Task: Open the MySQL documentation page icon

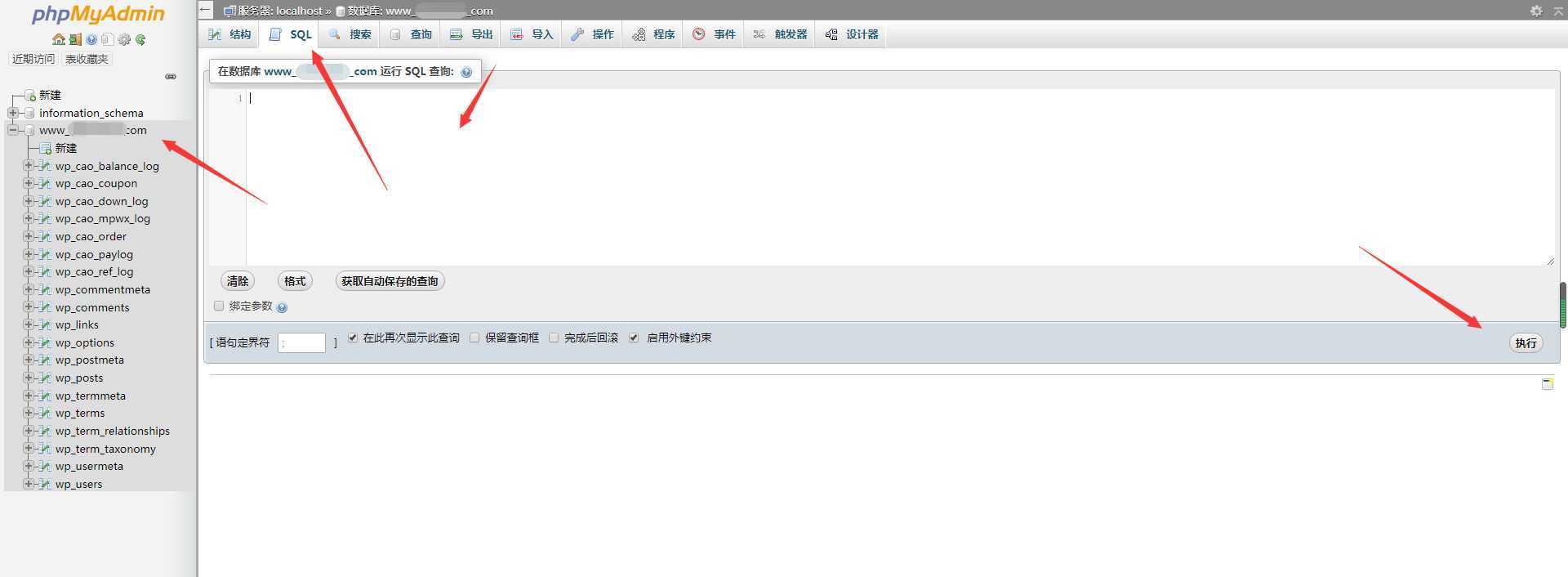Action: (107, 39)
